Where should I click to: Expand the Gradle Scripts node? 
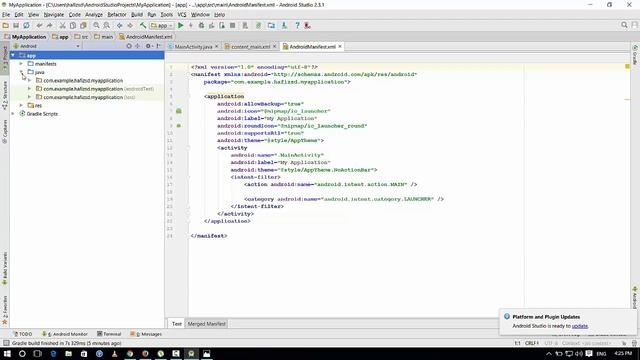[x=13, y=113]
